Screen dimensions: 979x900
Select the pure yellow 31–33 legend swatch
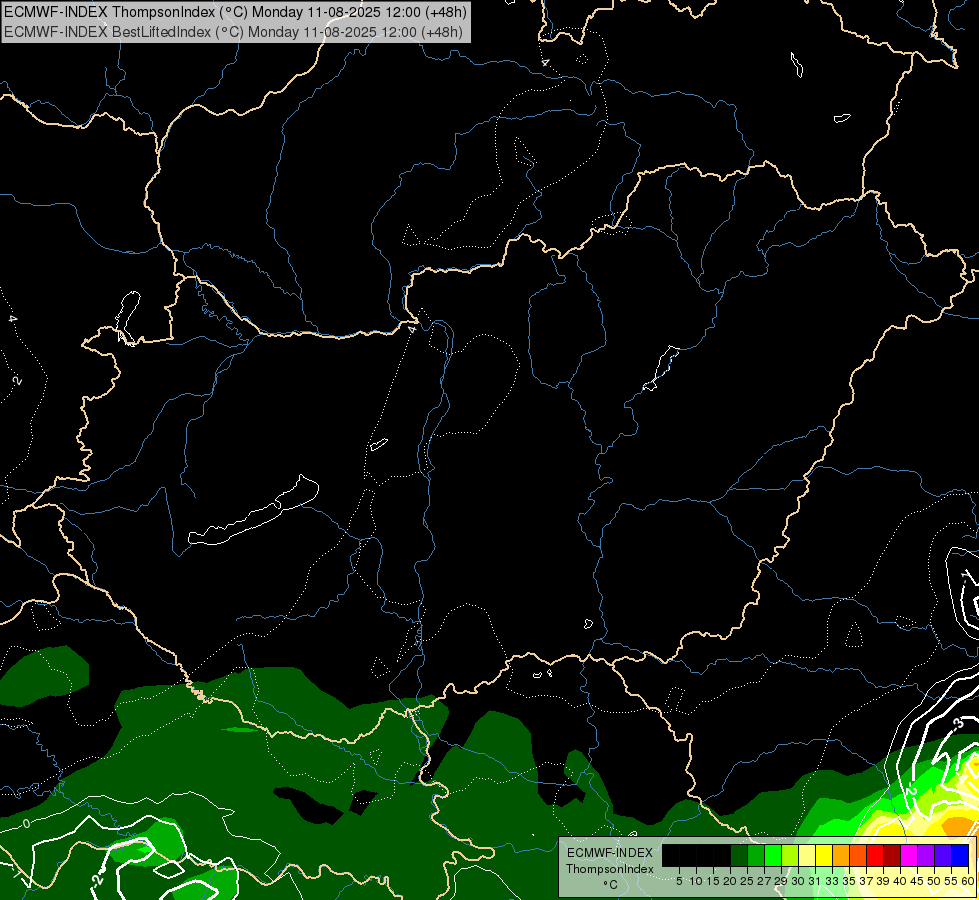click(x=824, y=855)
